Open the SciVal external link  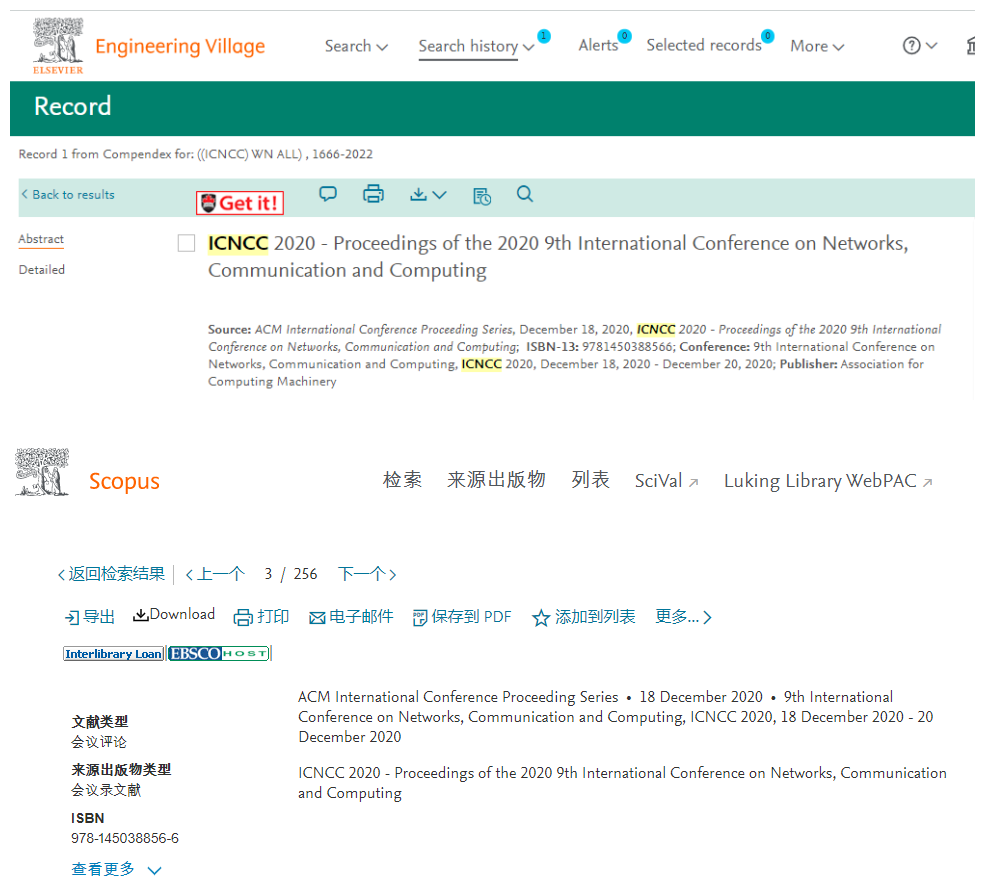click(666, 481)
